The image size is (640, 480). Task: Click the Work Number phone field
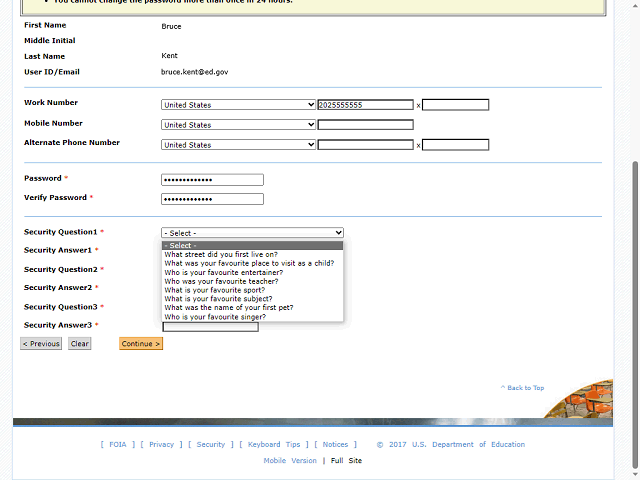tap(366, 105)
